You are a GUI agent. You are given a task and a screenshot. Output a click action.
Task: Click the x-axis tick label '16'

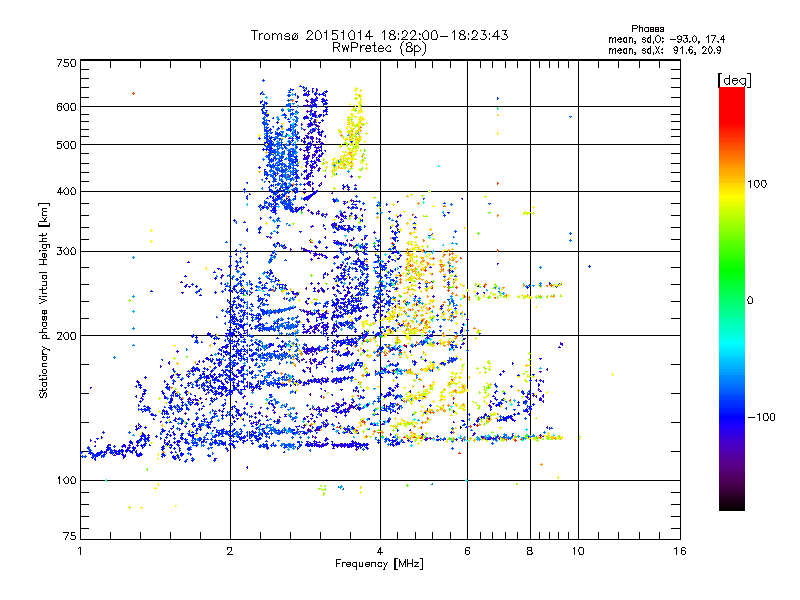(x=680, y=551)
